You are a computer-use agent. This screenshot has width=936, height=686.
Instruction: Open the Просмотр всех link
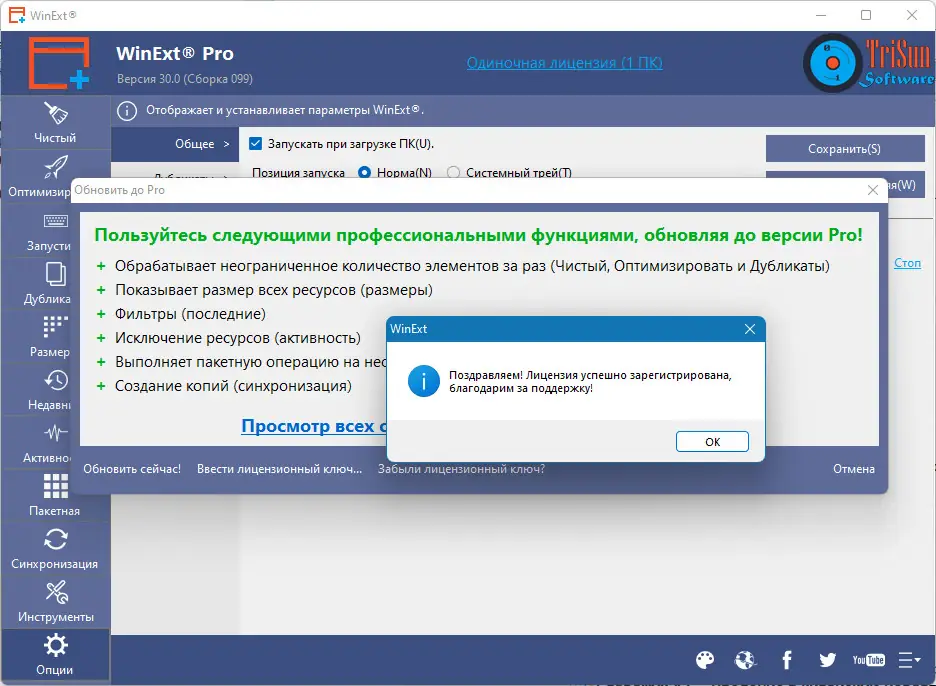pyautogui.click(x=314, y=426)
